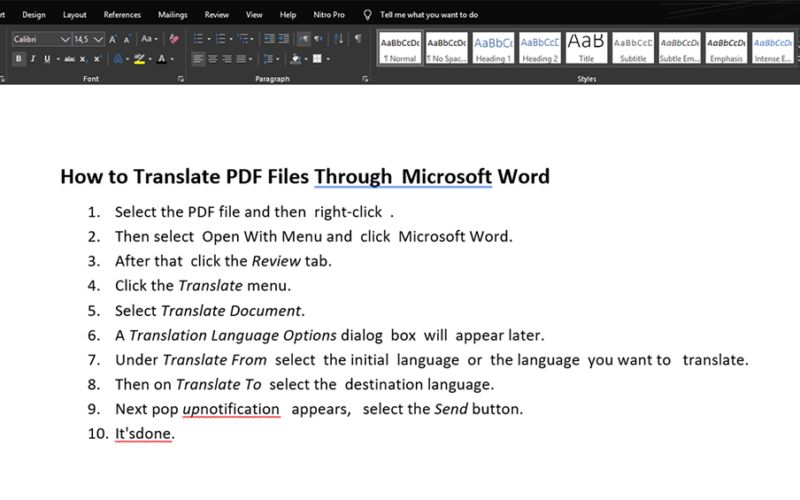Image resolution: width=800 pixels, height=500 pixels.
Task: Center the paragraph text
Action: (x=212, y=59)
